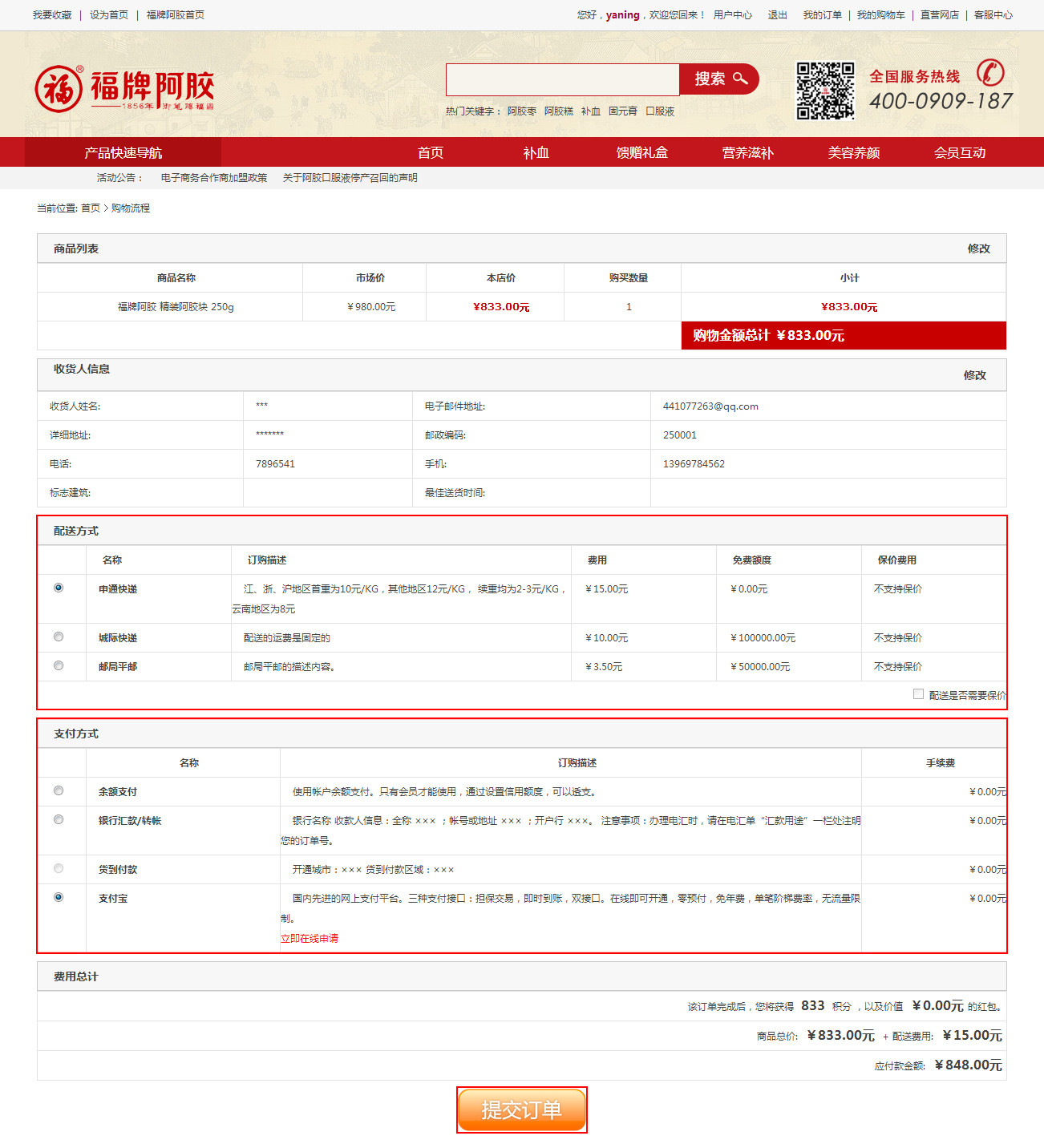Click 购物金额总计 ¥833.00元 banner
This screenshot has width=1044, height=1148.
click(x=844, y=335)
